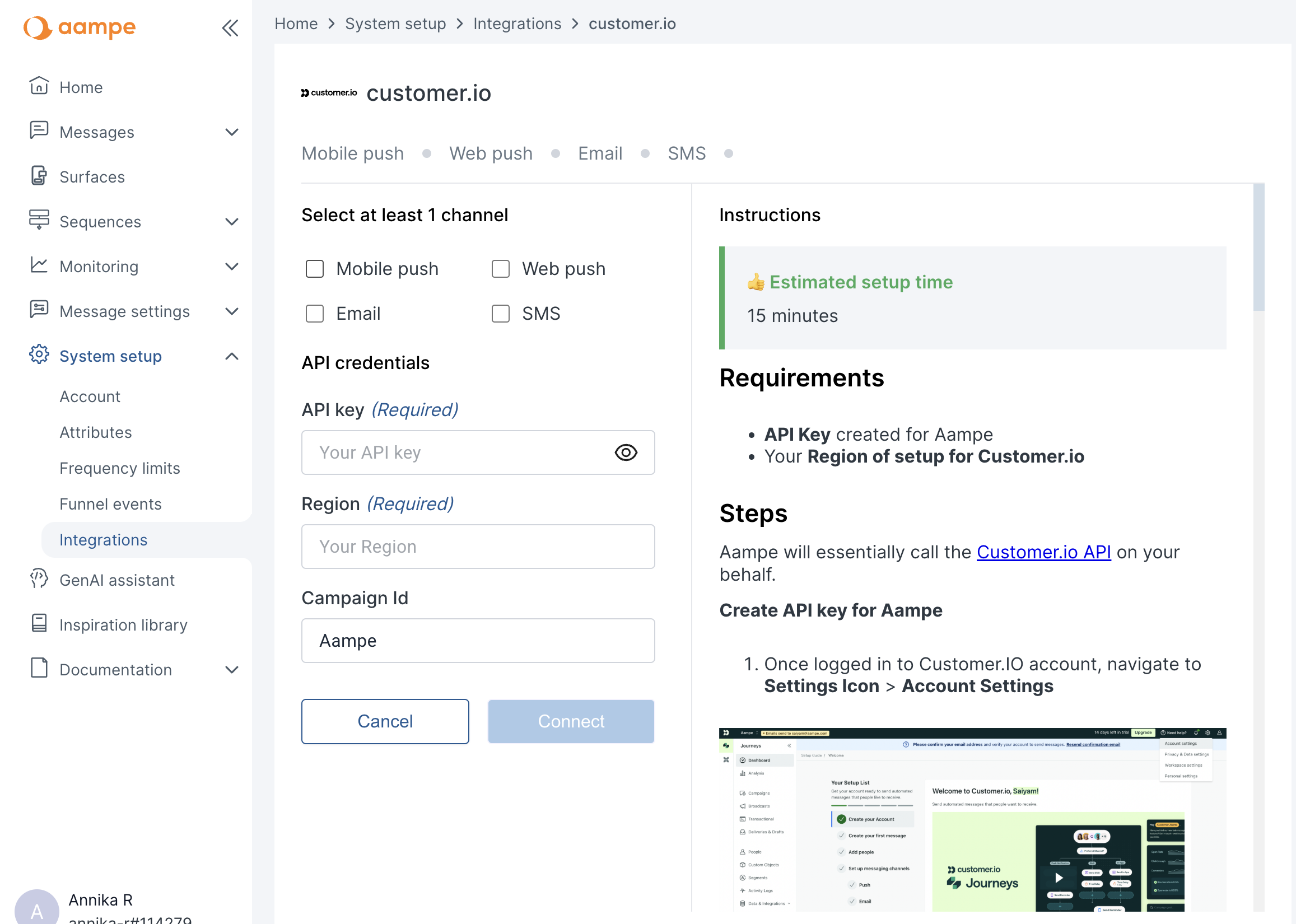Enable the Mobile push channel
The width and height of the screenshot is (1296, 924).
tap(315, 269)
